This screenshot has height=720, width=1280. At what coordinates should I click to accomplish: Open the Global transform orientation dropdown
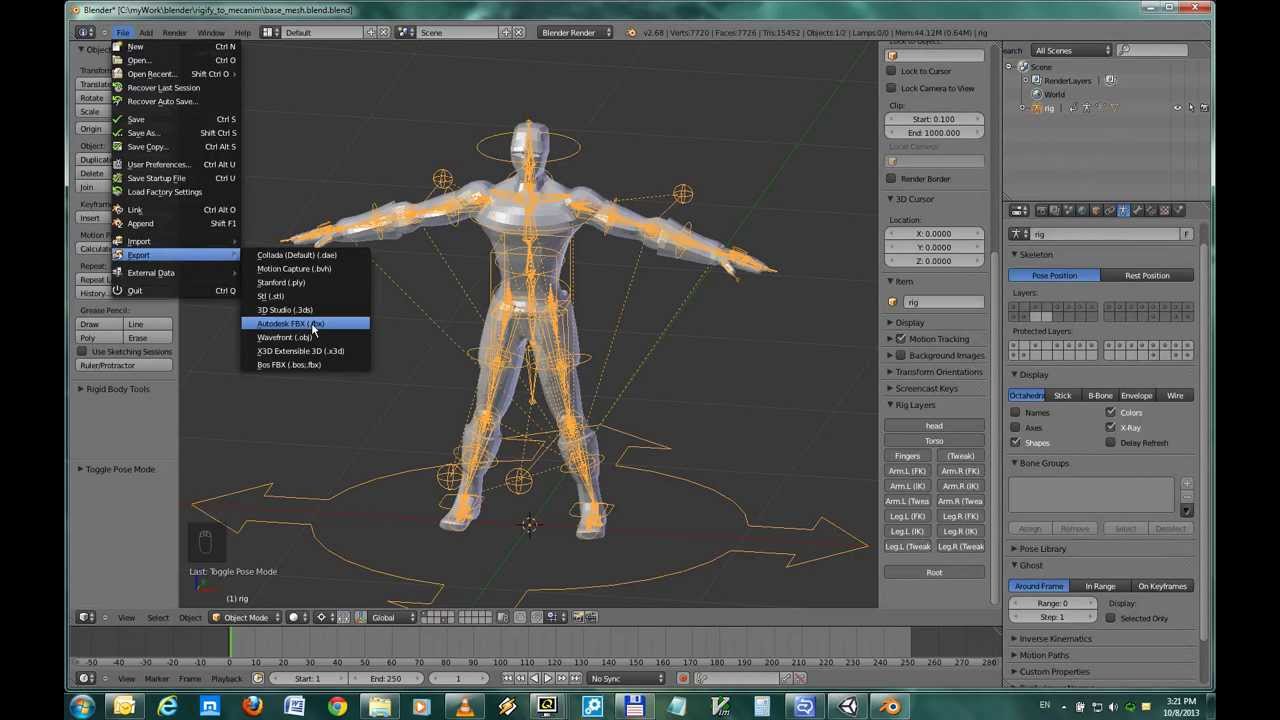coord(390,617)
